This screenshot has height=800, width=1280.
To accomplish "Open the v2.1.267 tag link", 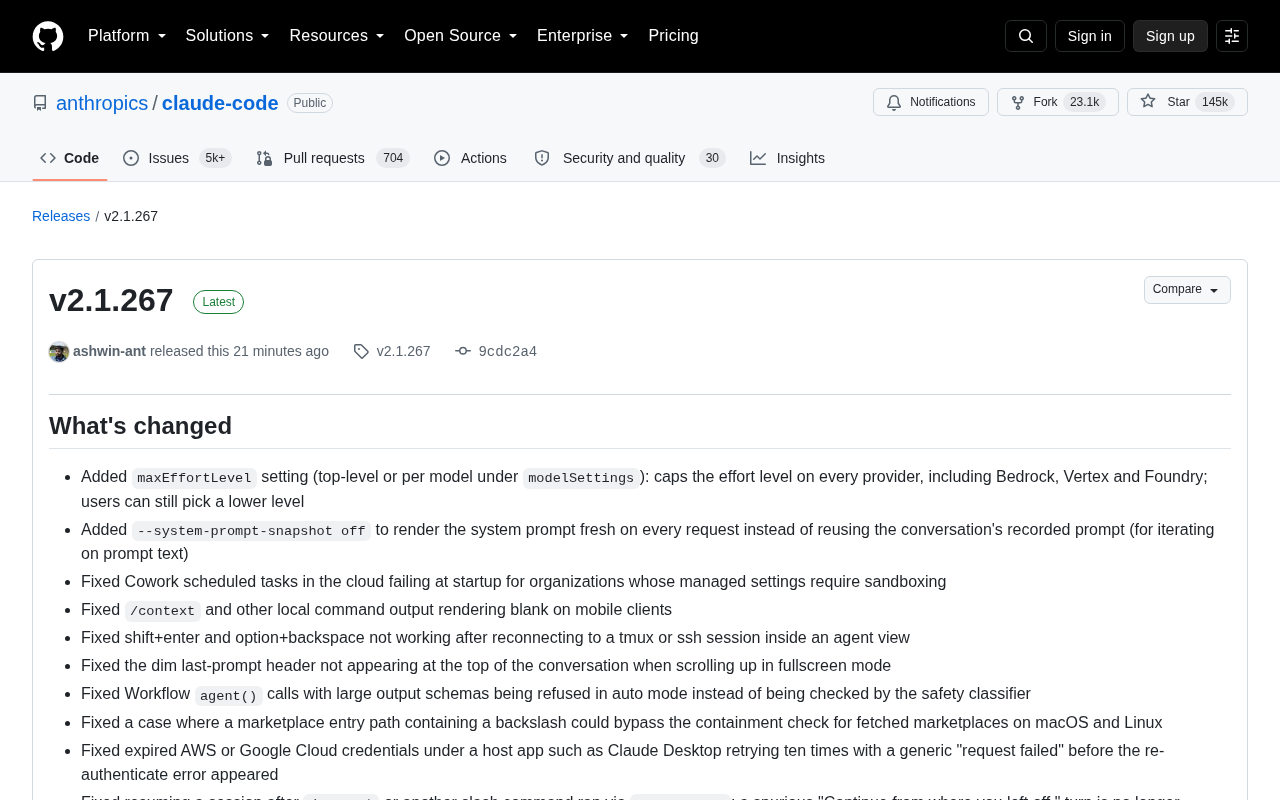I will pos(404,351).
